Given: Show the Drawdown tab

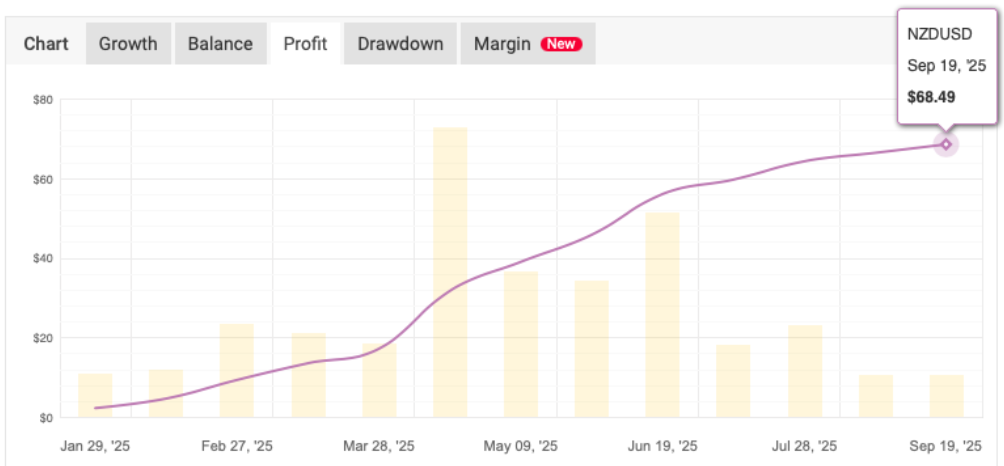Looking at the screenshot, I should point(400,44).
